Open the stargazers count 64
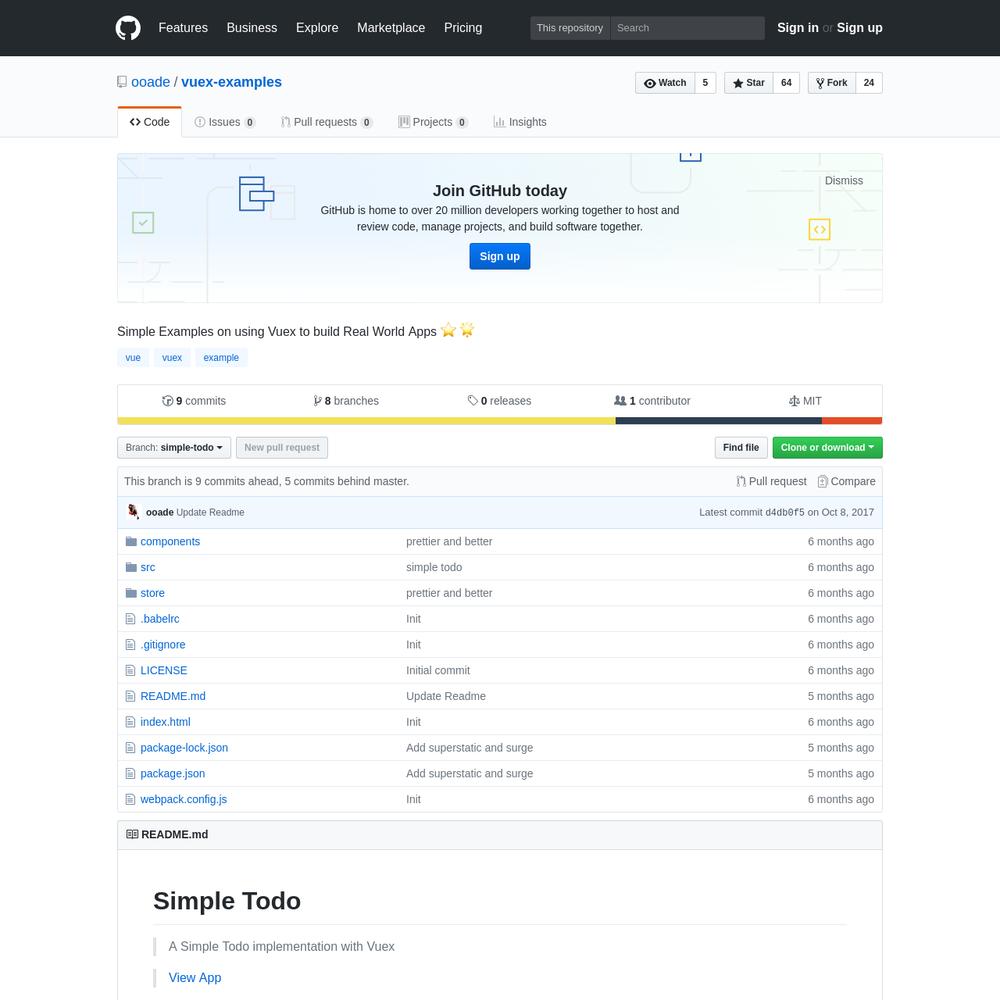1000x1000 pixels. (786, 83)
